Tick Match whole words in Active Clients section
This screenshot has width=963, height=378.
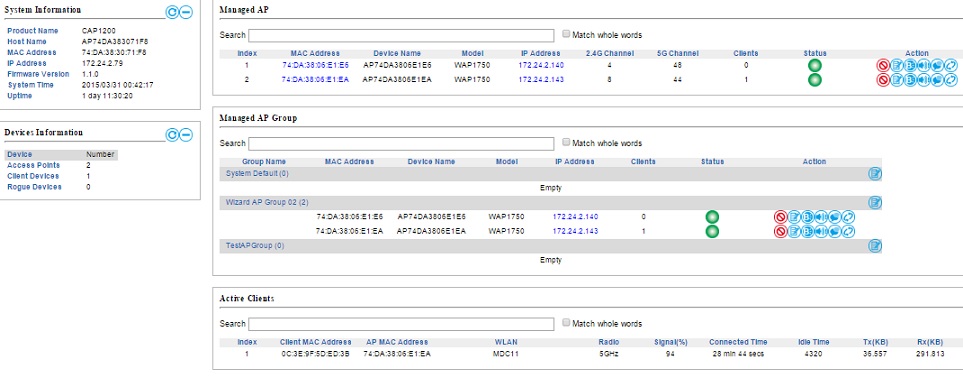[566, 323]
